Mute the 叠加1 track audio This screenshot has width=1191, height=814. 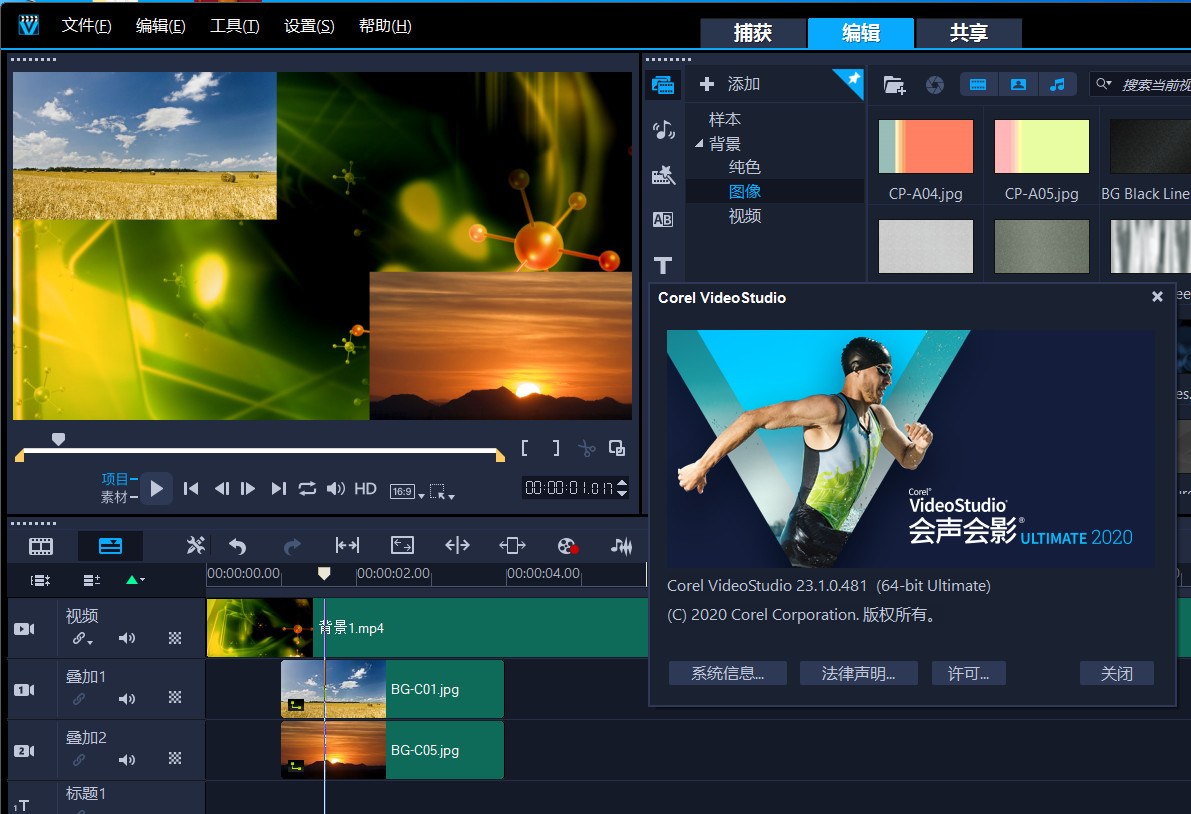[127, 699]
